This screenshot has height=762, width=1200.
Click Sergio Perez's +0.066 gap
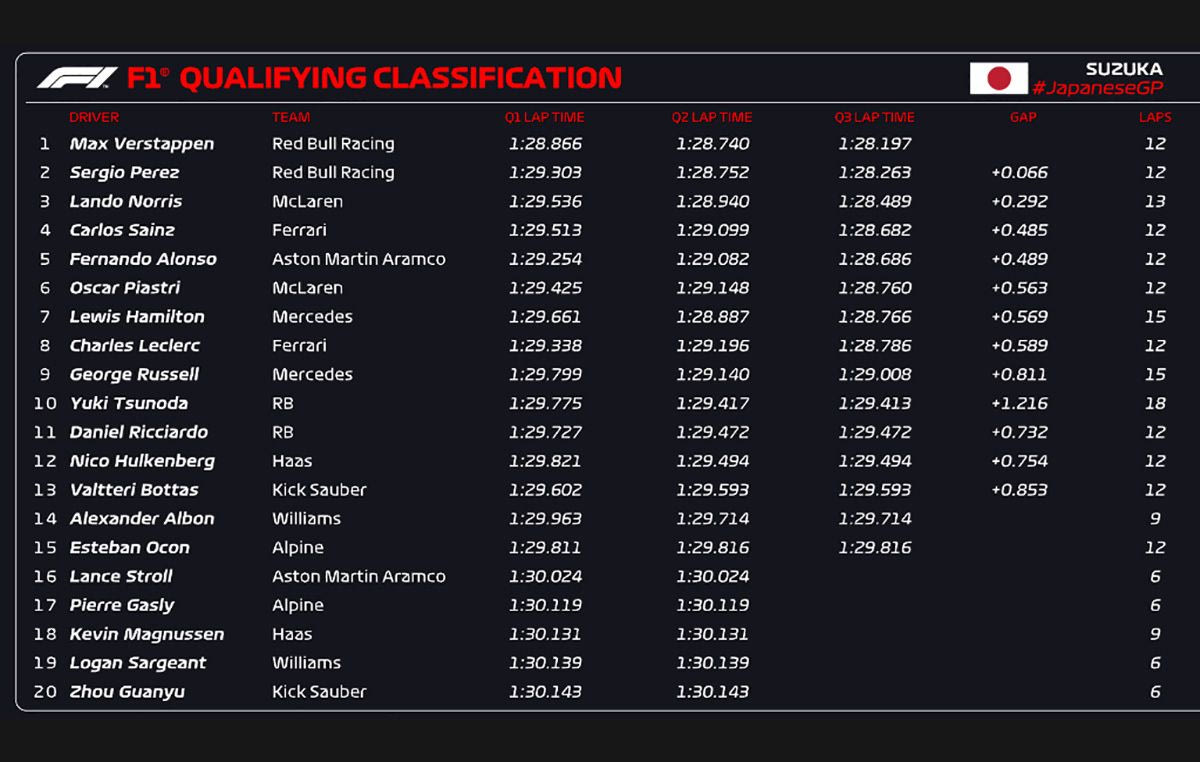(1019, 173)
